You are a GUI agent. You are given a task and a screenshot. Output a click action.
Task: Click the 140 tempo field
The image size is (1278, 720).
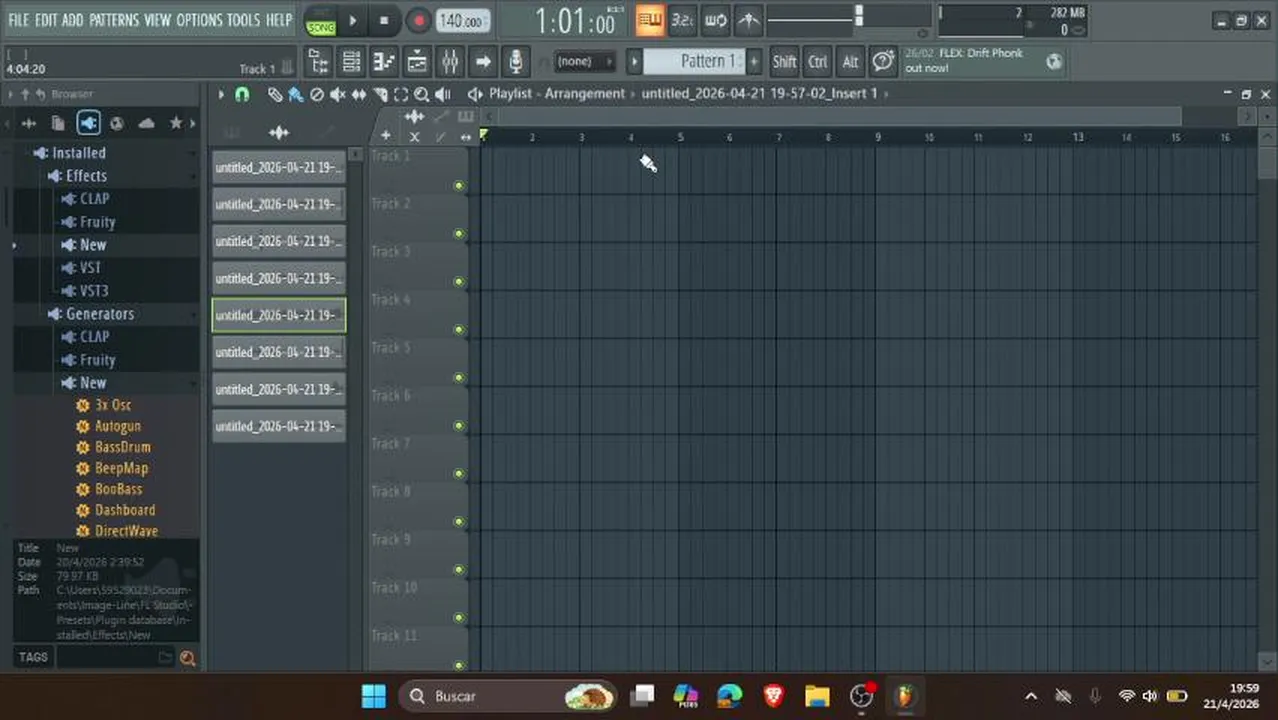point(462,20)
